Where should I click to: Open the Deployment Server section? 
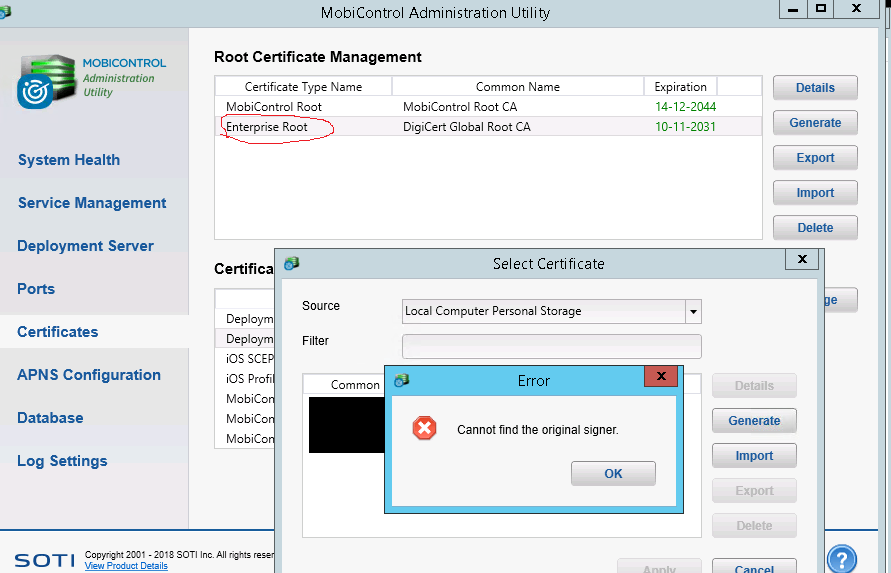(x=85, y=246)
